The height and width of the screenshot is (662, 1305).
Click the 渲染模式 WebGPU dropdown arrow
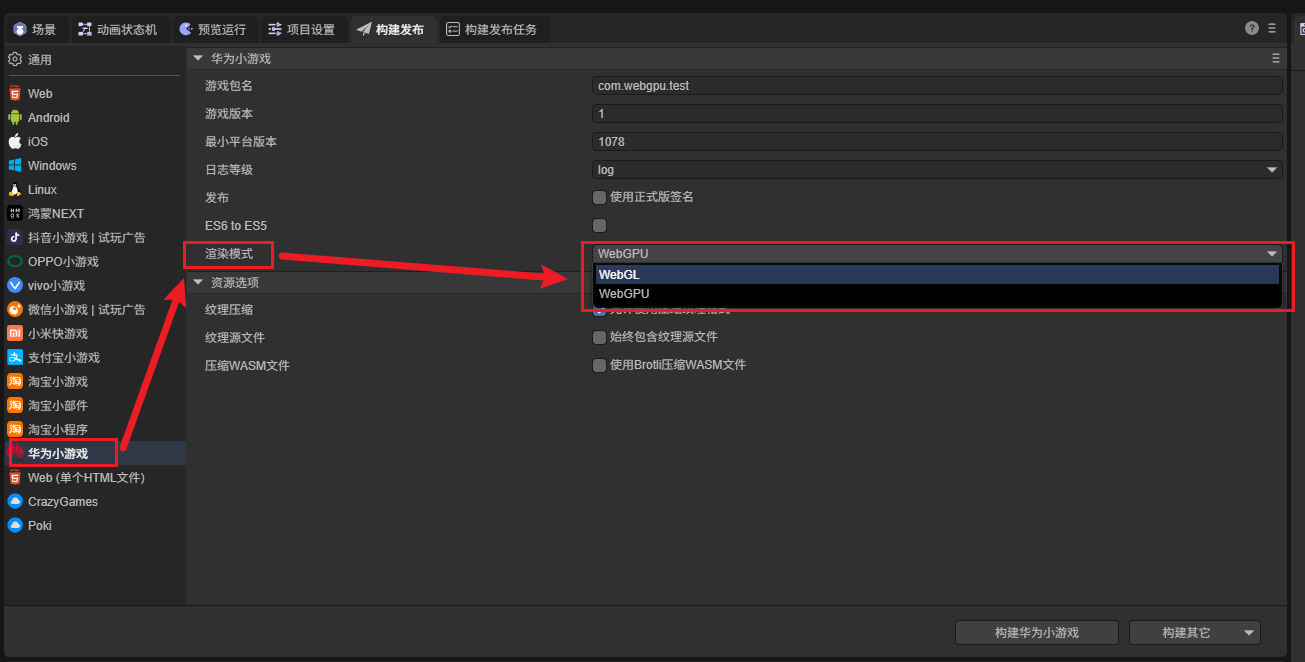1272,254
